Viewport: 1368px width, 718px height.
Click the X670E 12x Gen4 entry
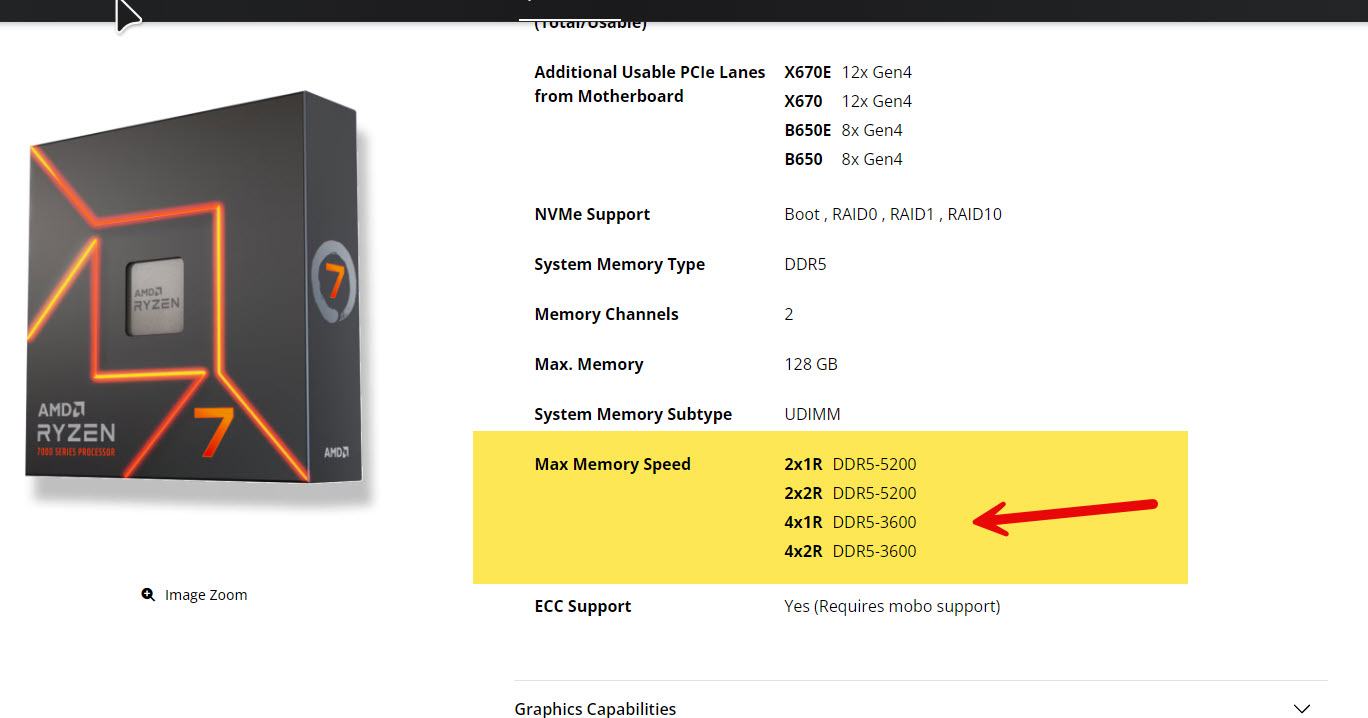(848, 72)
